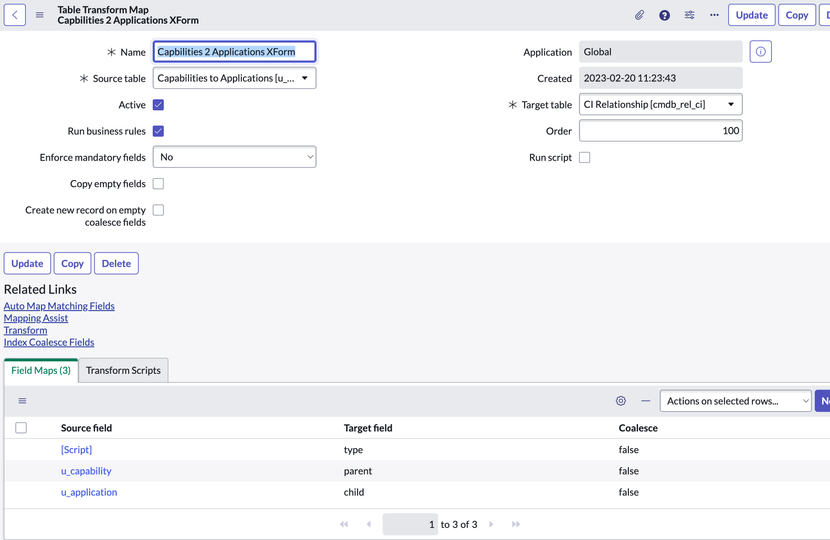This screenshot has width=830, height=540.
Task: Go to next page of field maps
Action: [491, 524]
